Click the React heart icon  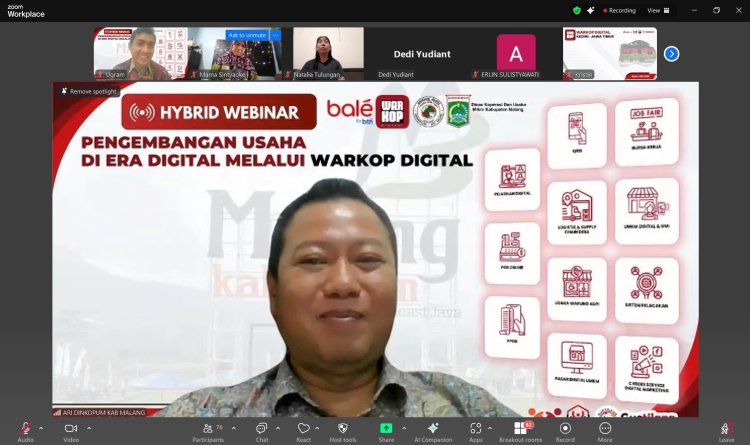click(302, 428)
